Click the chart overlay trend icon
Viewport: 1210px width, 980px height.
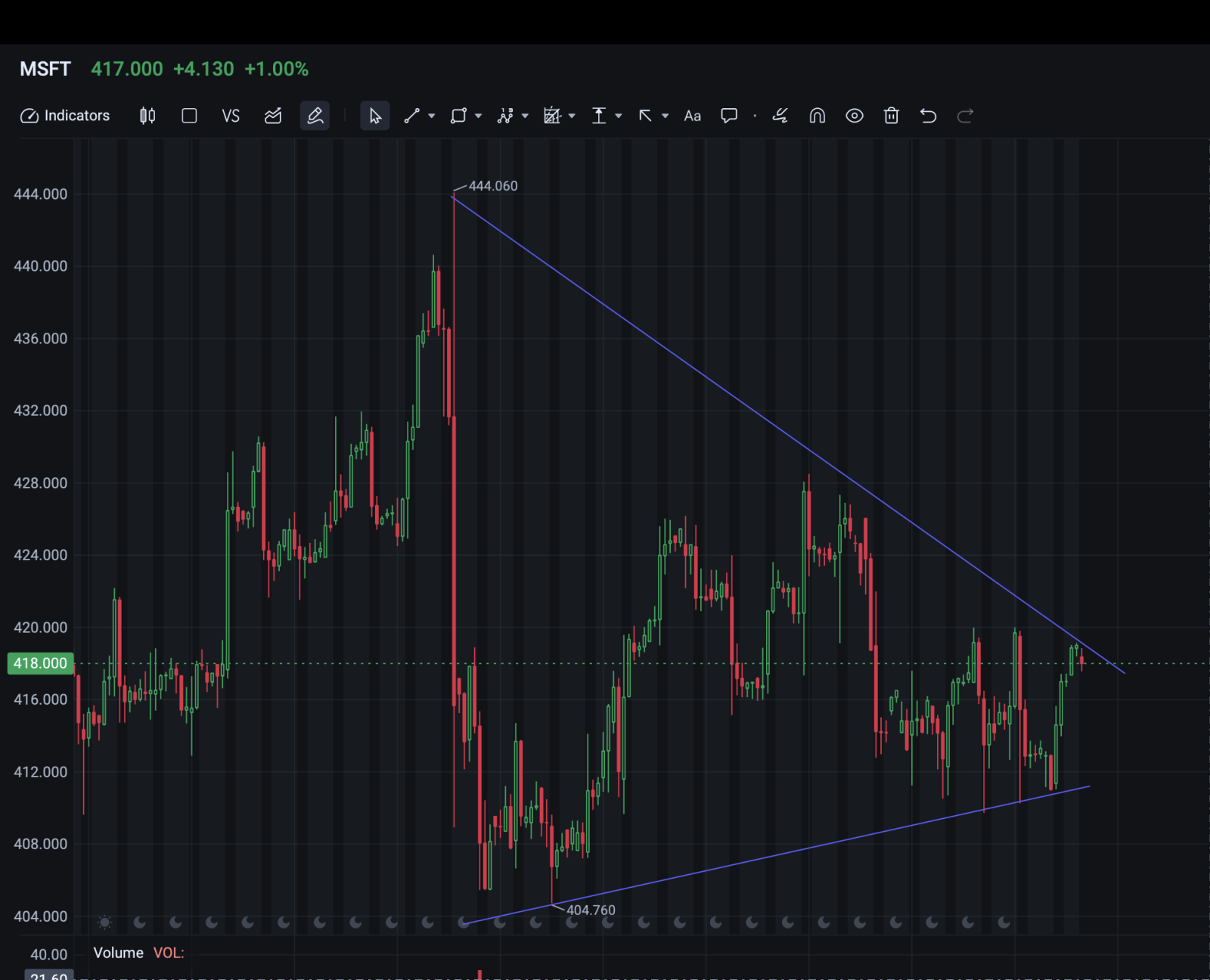pyautogui.click(x=273, y=116)
